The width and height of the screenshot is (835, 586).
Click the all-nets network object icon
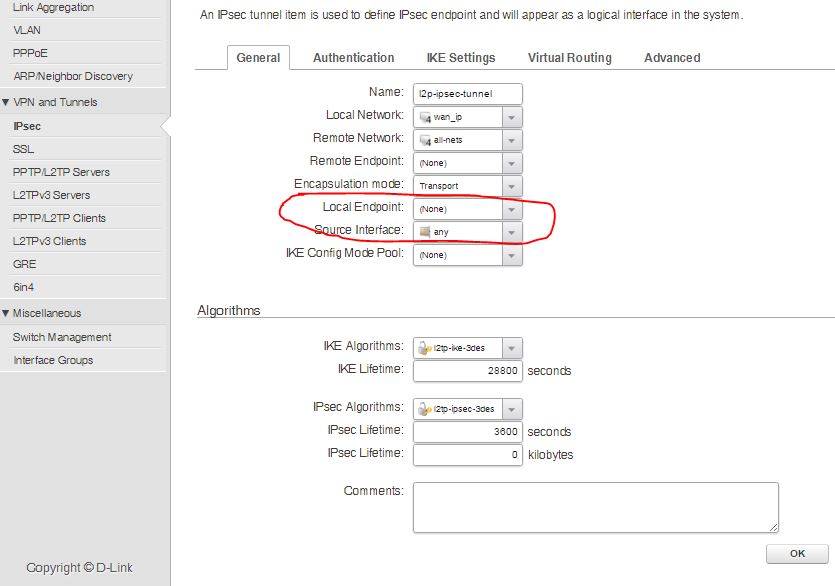[425, 140]
